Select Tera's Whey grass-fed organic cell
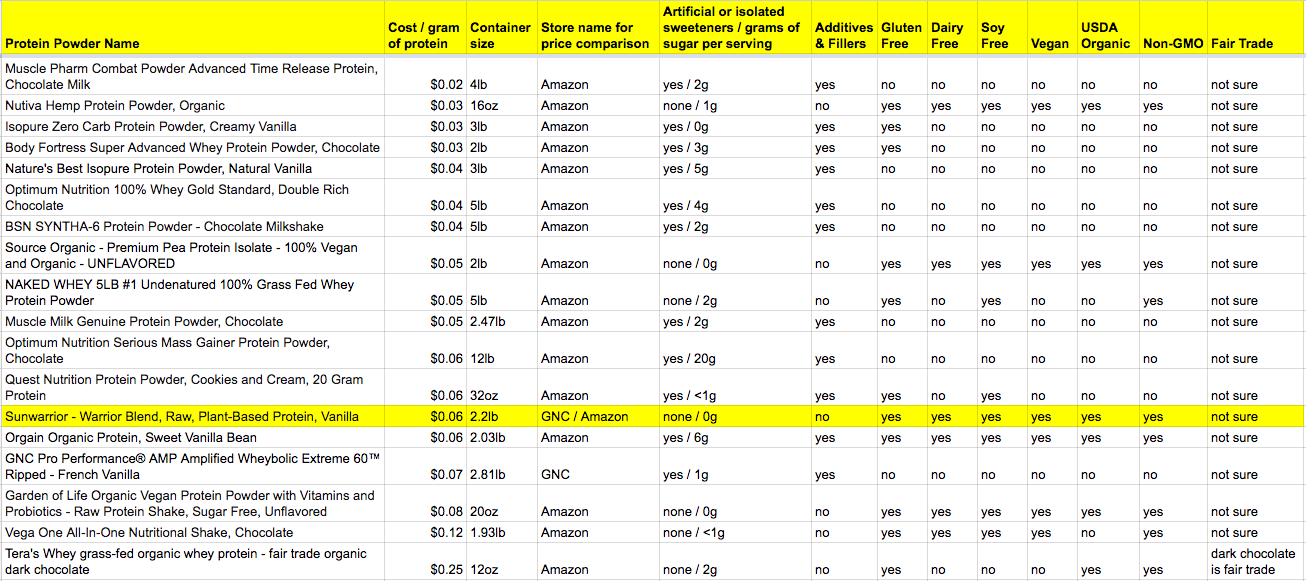This screenshot has width=1306, height=581. (x=193, y=561)
